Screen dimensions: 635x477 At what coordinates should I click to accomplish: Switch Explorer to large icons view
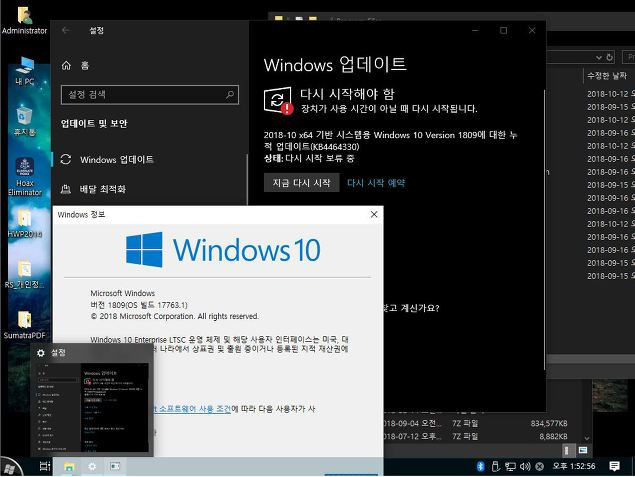coord(583,450)
